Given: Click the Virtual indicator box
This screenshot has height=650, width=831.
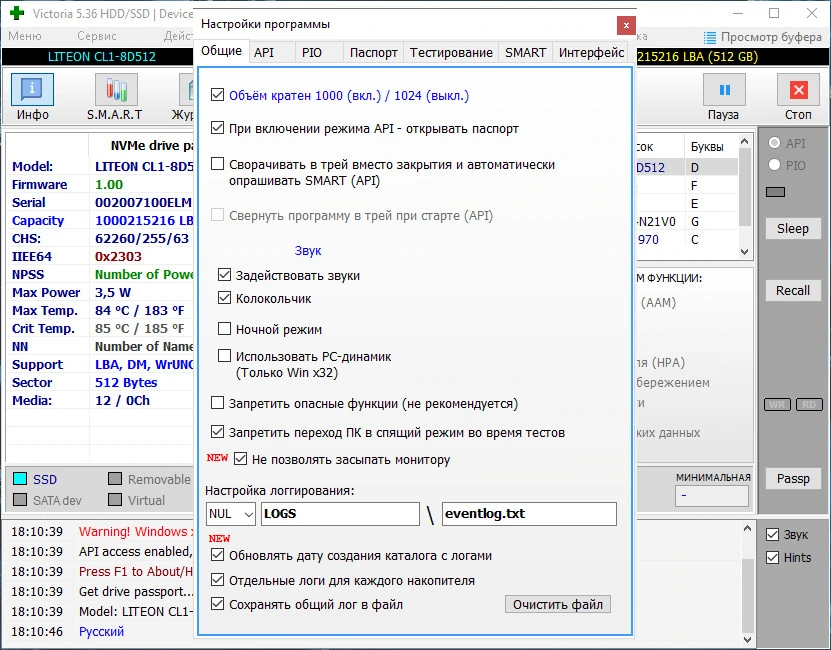Looking at the screenshot, I should [115, 499].
